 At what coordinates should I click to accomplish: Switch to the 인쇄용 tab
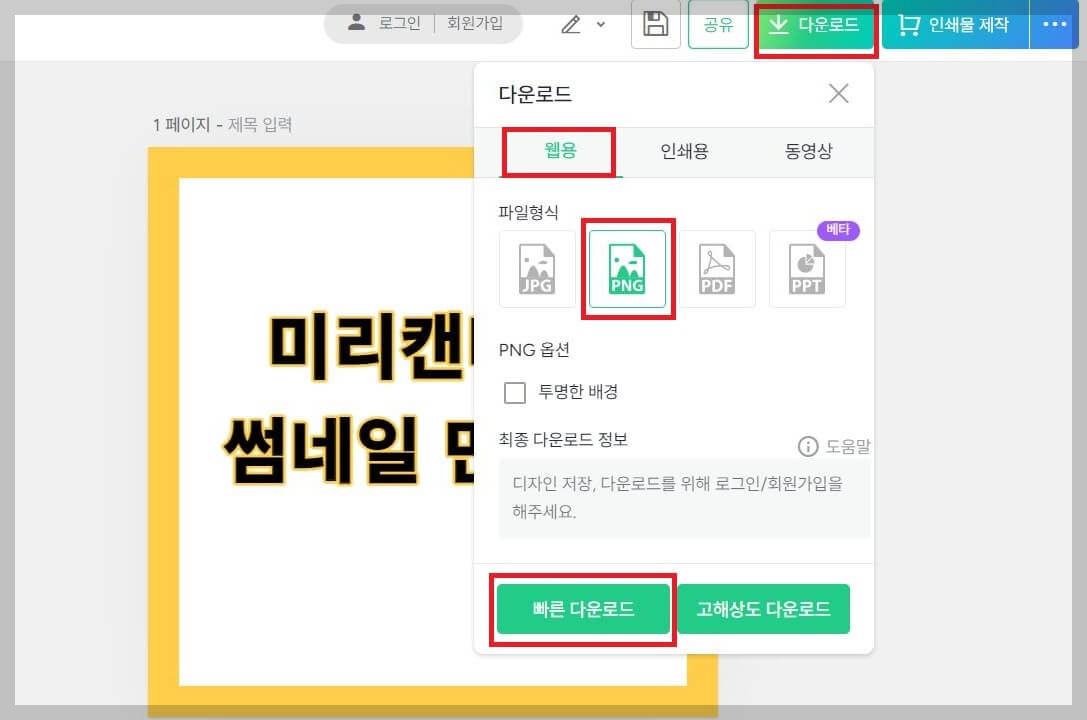click(684, 152)
